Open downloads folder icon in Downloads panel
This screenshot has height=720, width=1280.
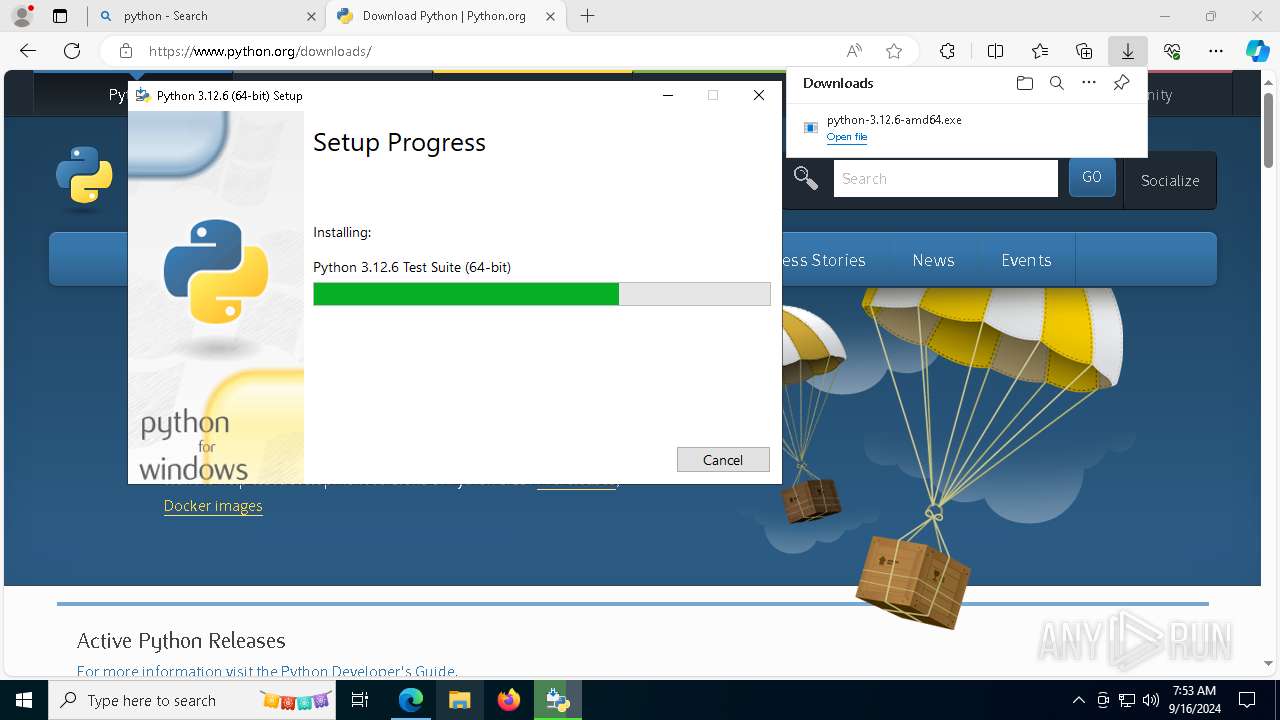[1024, 83]
